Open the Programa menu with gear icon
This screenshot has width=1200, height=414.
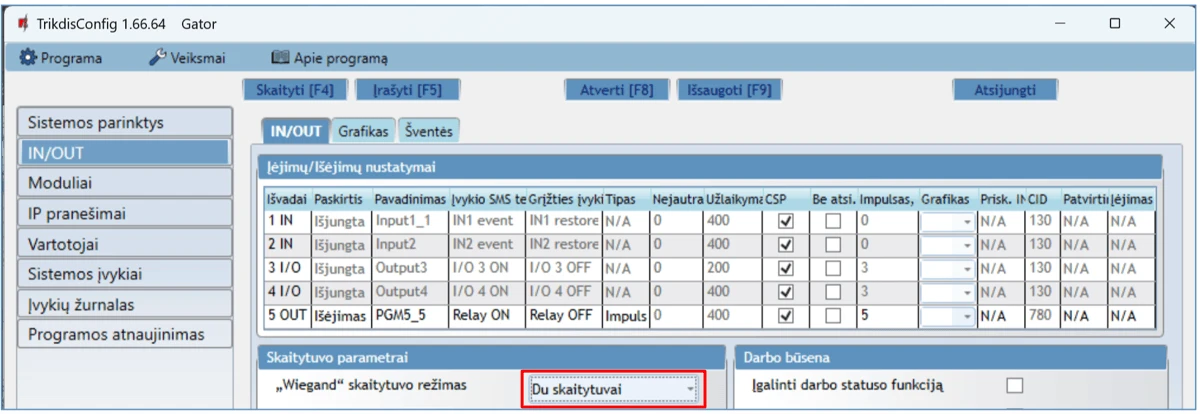point(62,58)
